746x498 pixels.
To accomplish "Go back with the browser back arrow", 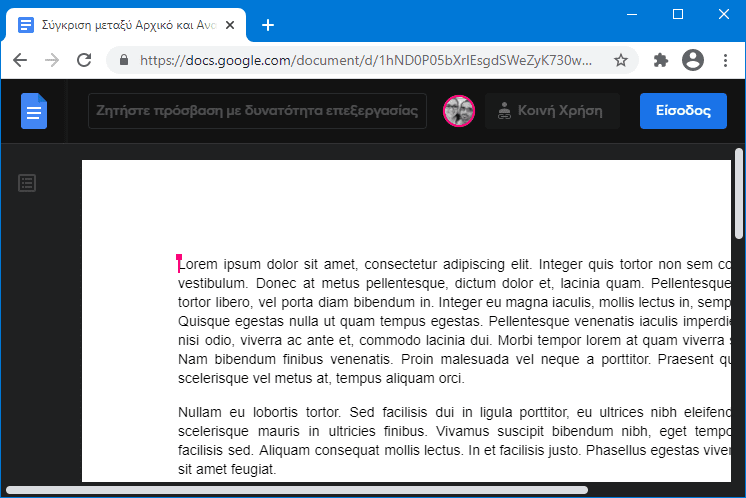I will pos(20,60).
